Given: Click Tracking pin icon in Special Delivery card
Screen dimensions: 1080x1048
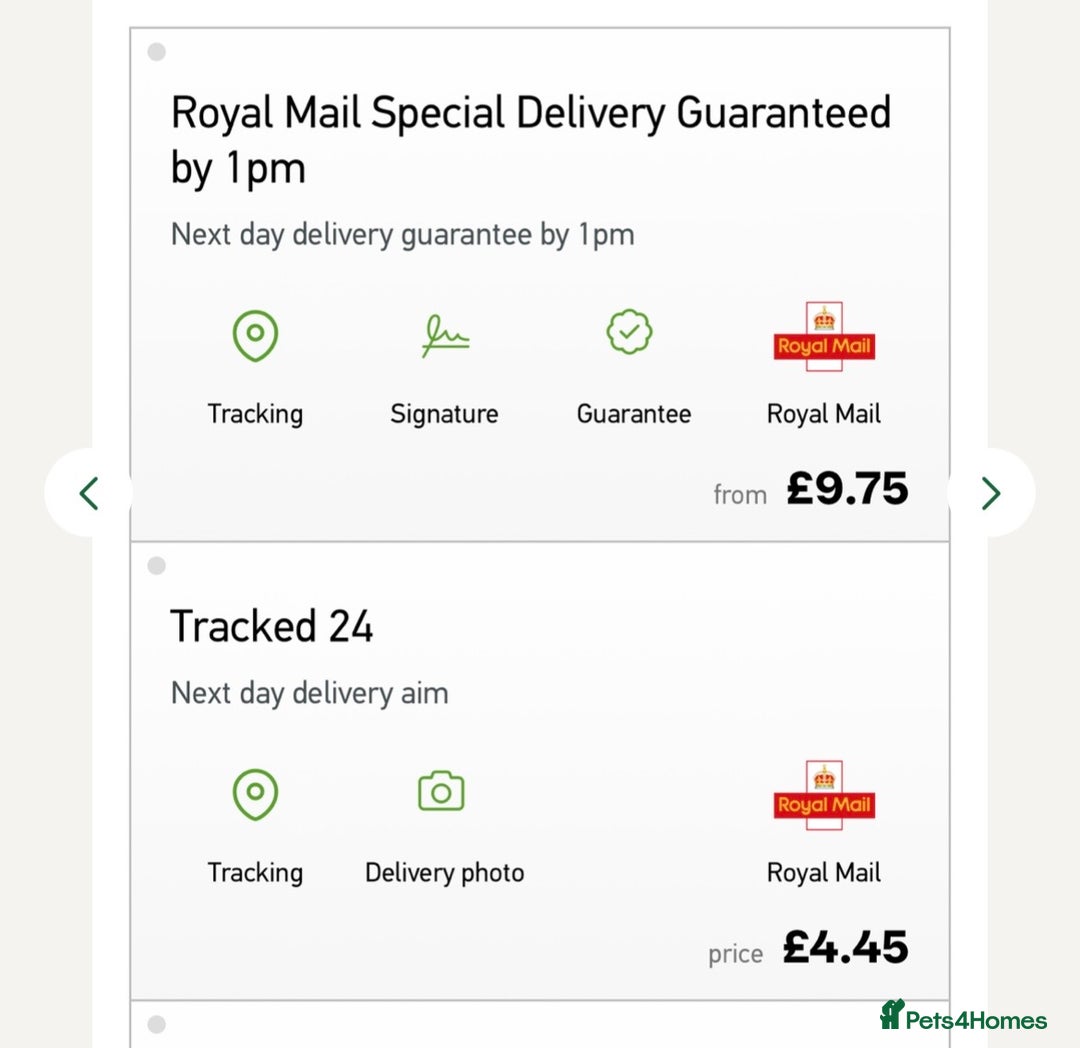Looking at the screenshot, I should [255, 335].
